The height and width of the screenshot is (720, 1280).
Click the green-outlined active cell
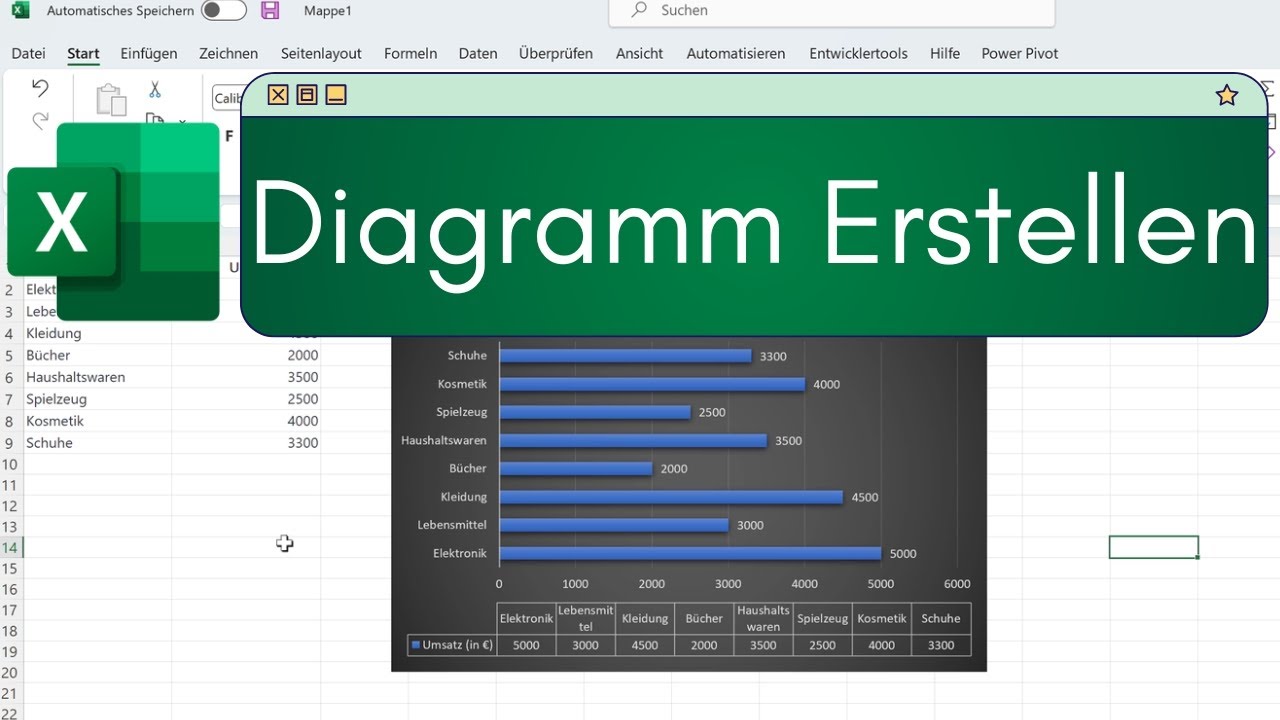[x=1153, y=547]
